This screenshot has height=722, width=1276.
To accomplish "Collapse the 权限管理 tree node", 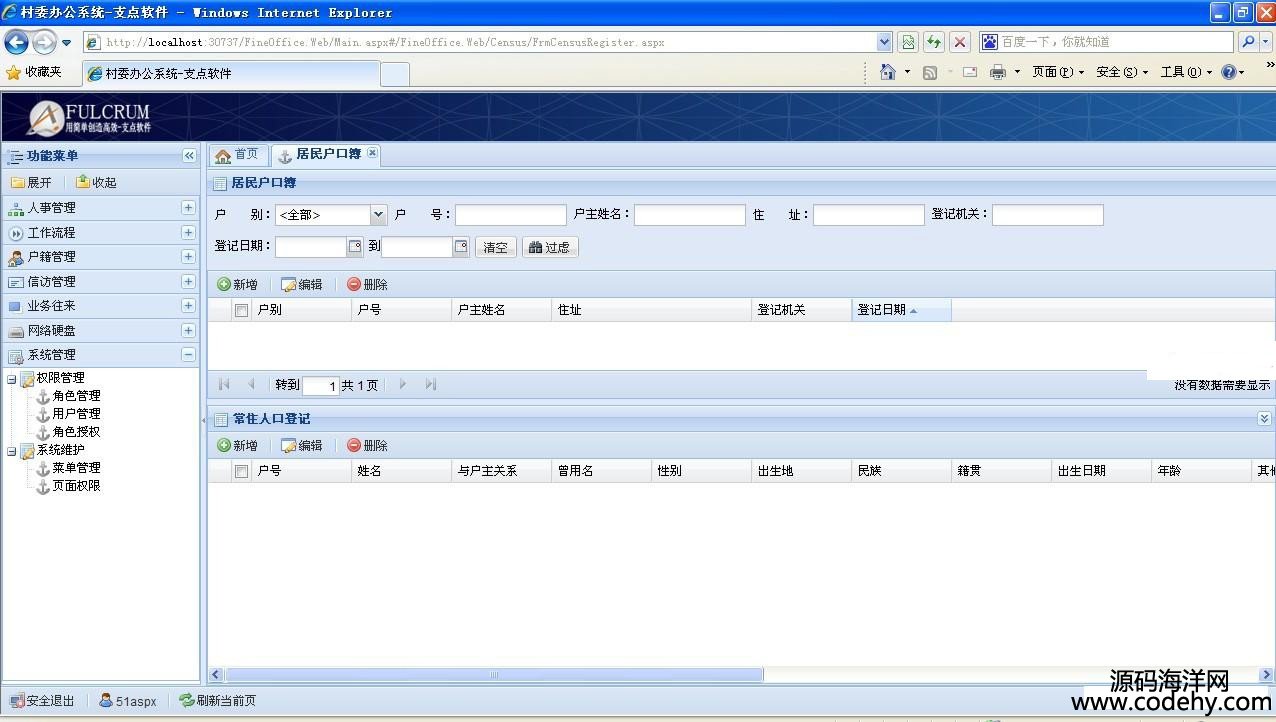I will (x=12, y=379).
